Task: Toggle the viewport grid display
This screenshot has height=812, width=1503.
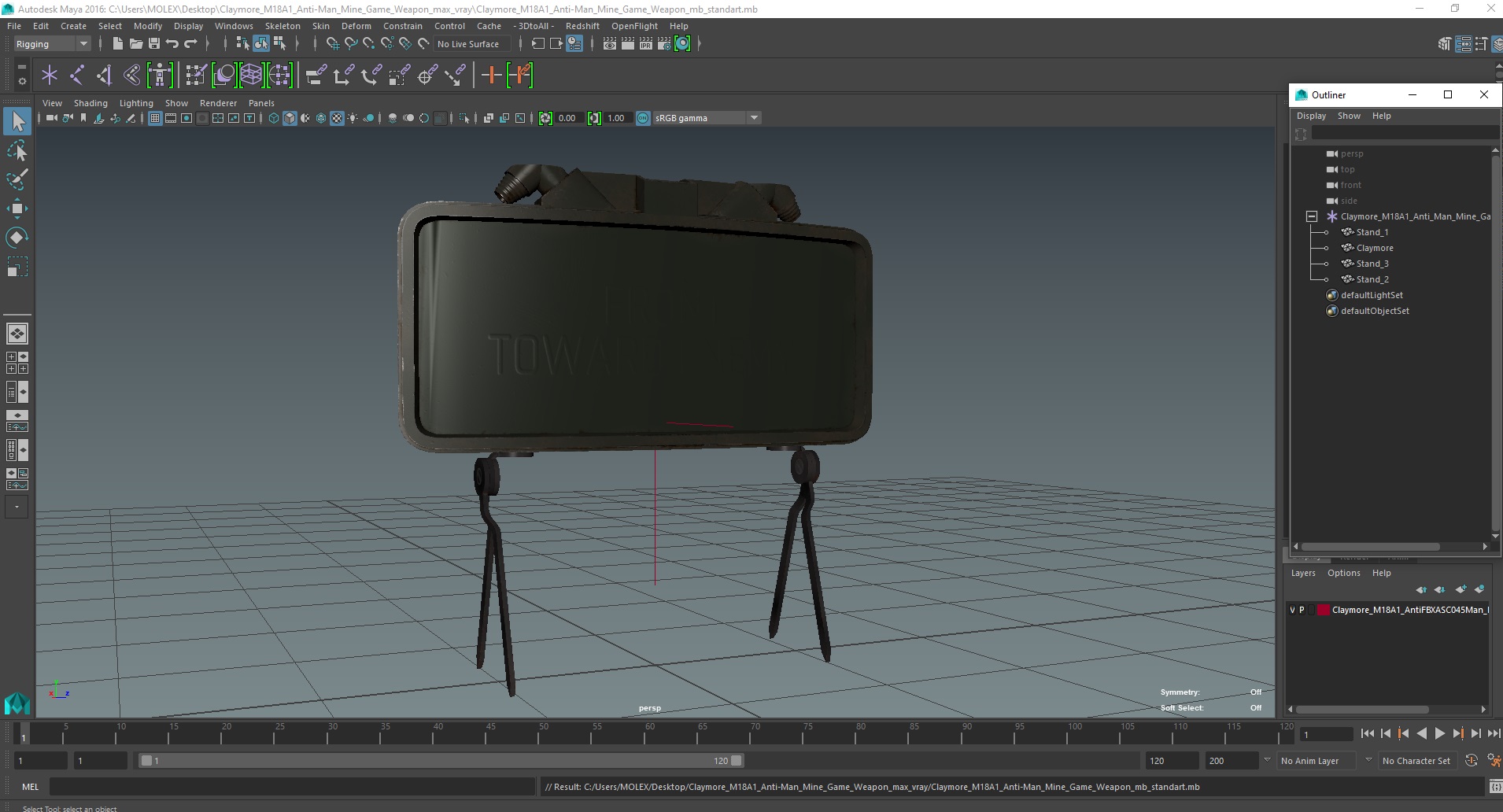Action: (x=155, y=118)
